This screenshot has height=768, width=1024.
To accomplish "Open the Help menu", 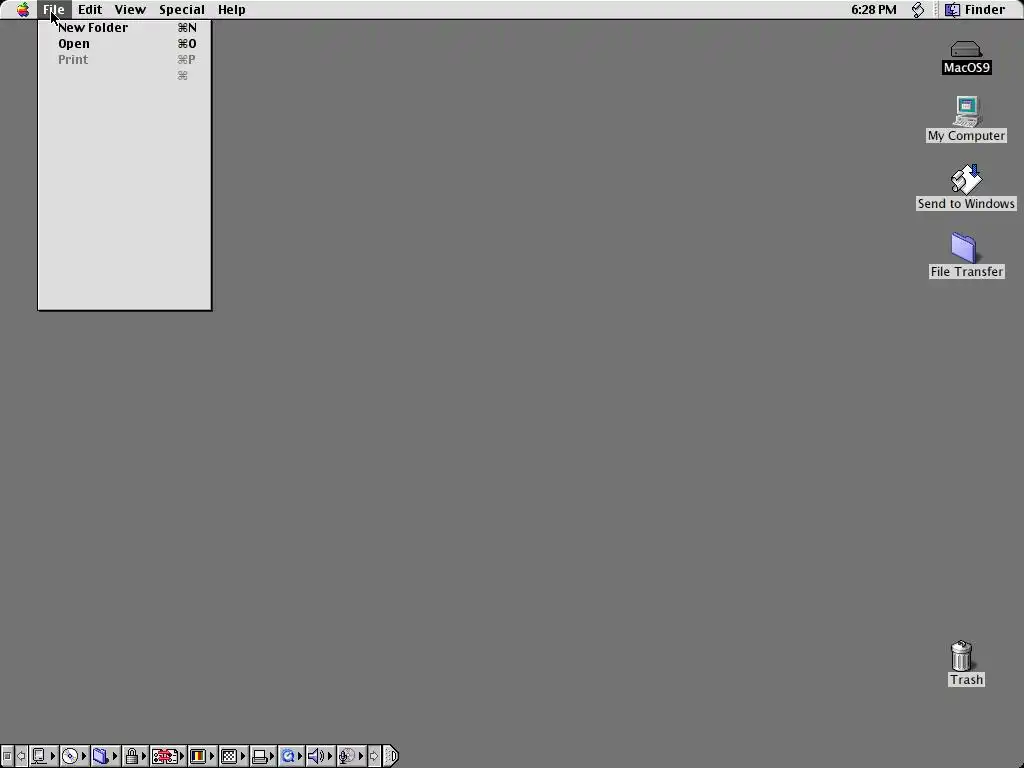I will tap(231, 10).
